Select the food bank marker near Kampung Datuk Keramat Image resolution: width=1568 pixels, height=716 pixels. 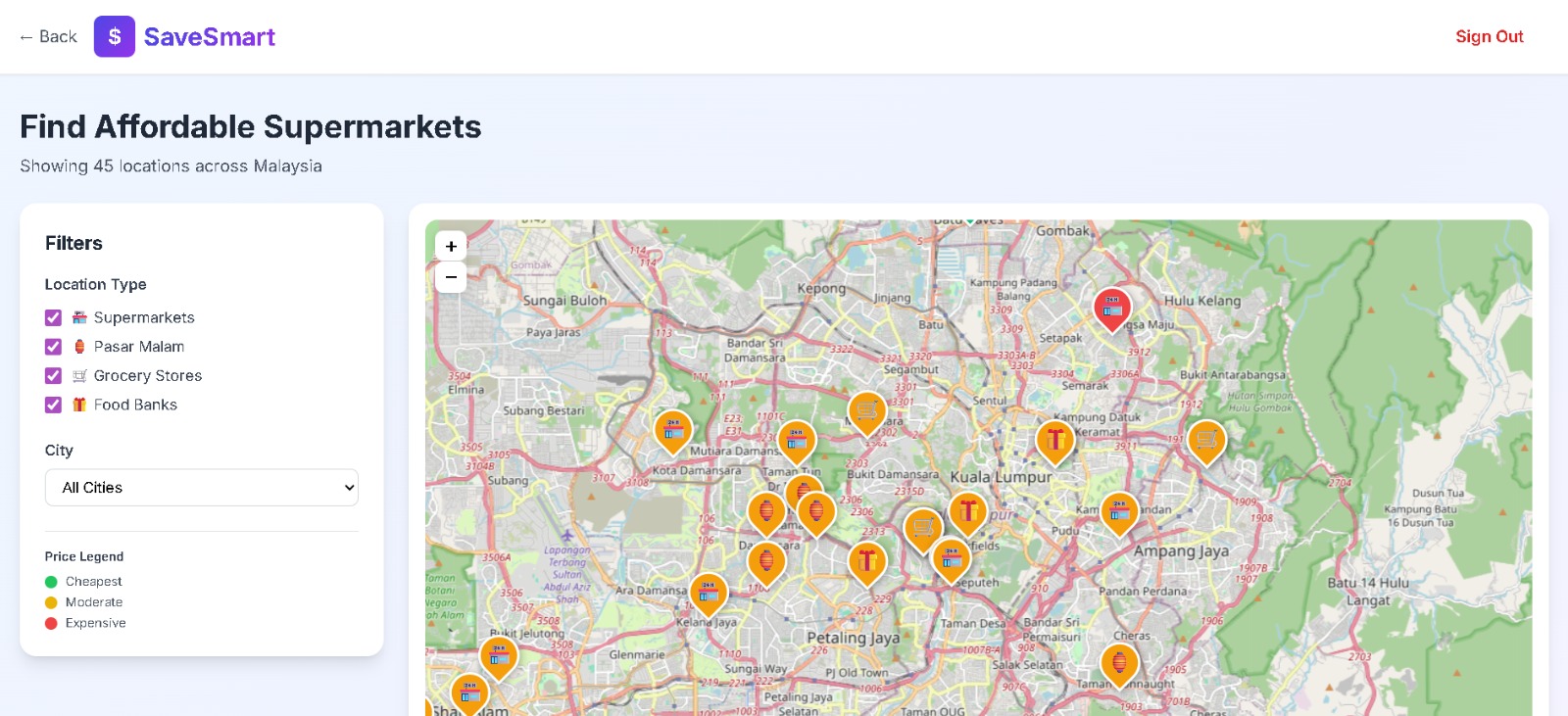pyautogui.click(x=1054, y=439)
